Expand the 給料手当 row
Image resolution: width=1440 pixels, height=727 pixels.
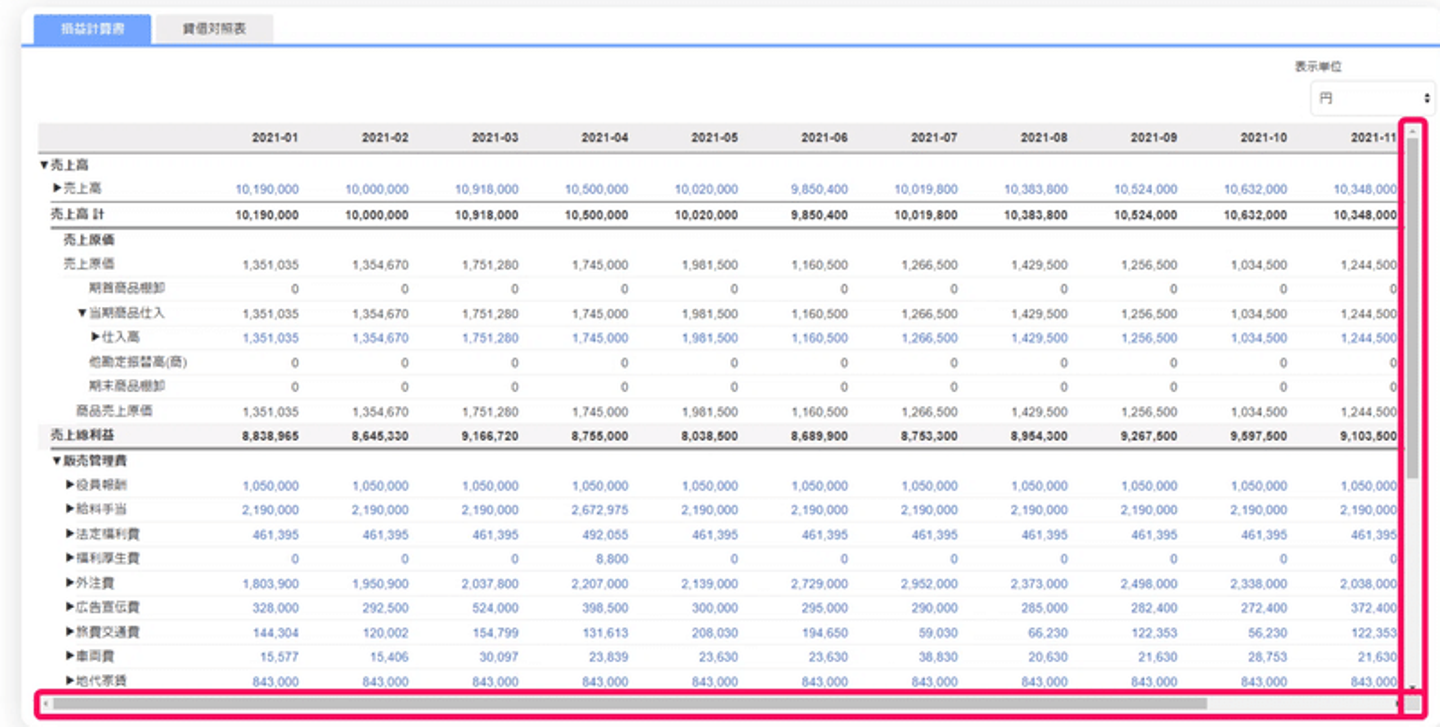pyautogui.click(x=70, y=510)
